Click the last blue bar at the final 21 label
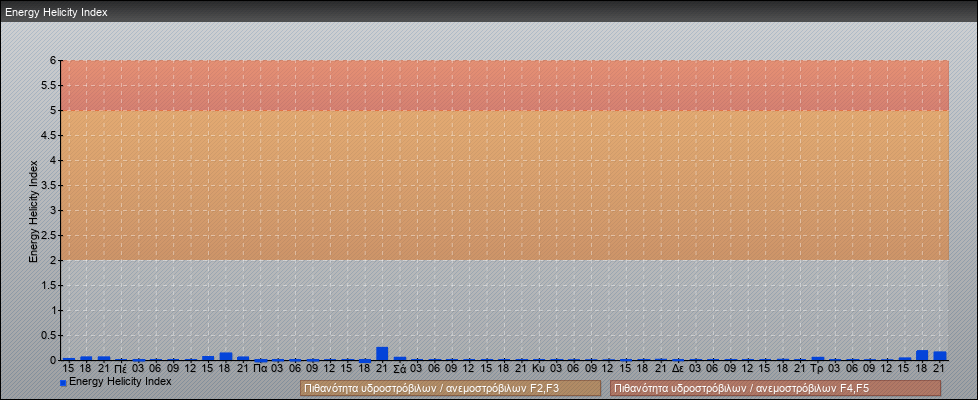 click(939, 356)
